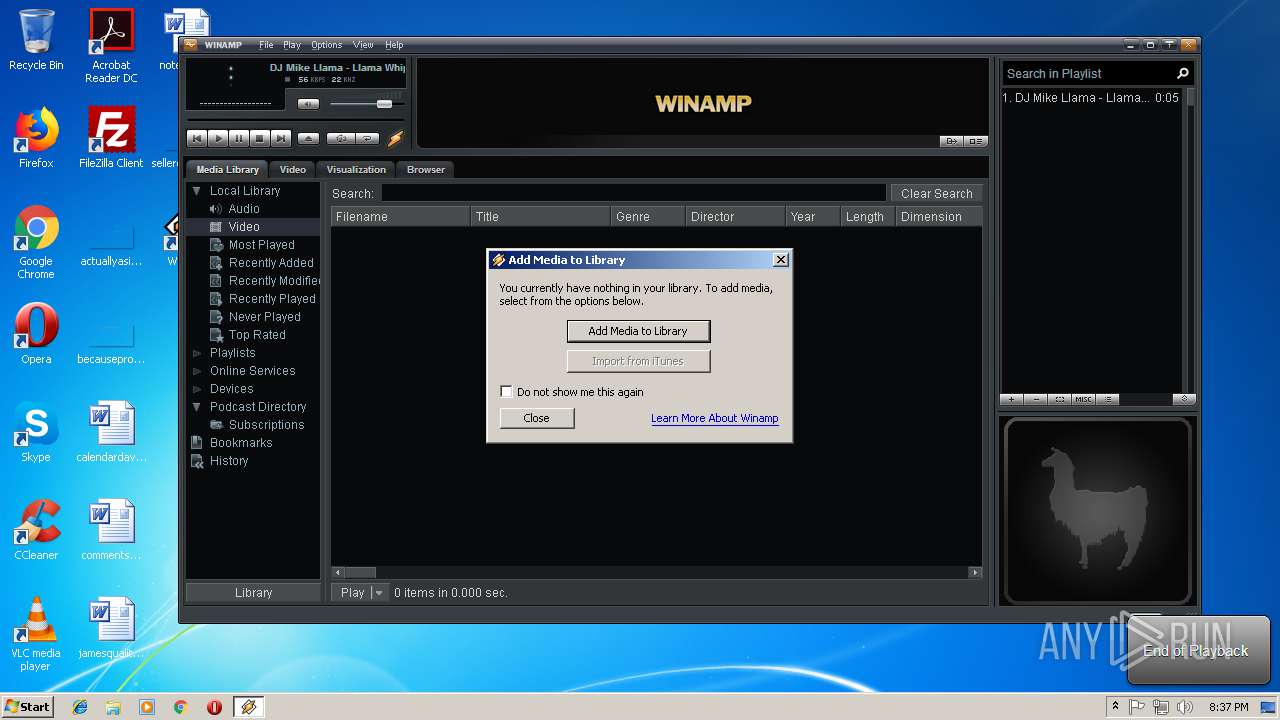
Task: Open the Options menu
Action: pyautogui.click(x=326, y=45)
